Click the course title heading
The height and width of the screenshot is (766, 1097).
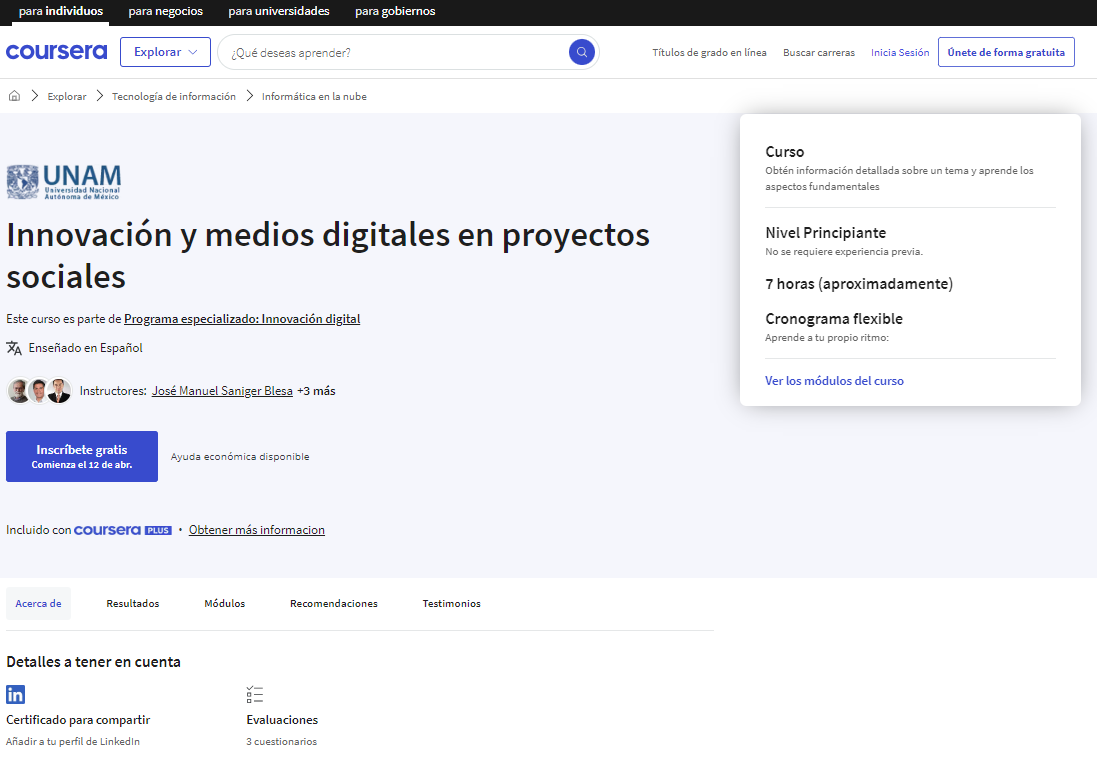(x=328, y=255)
